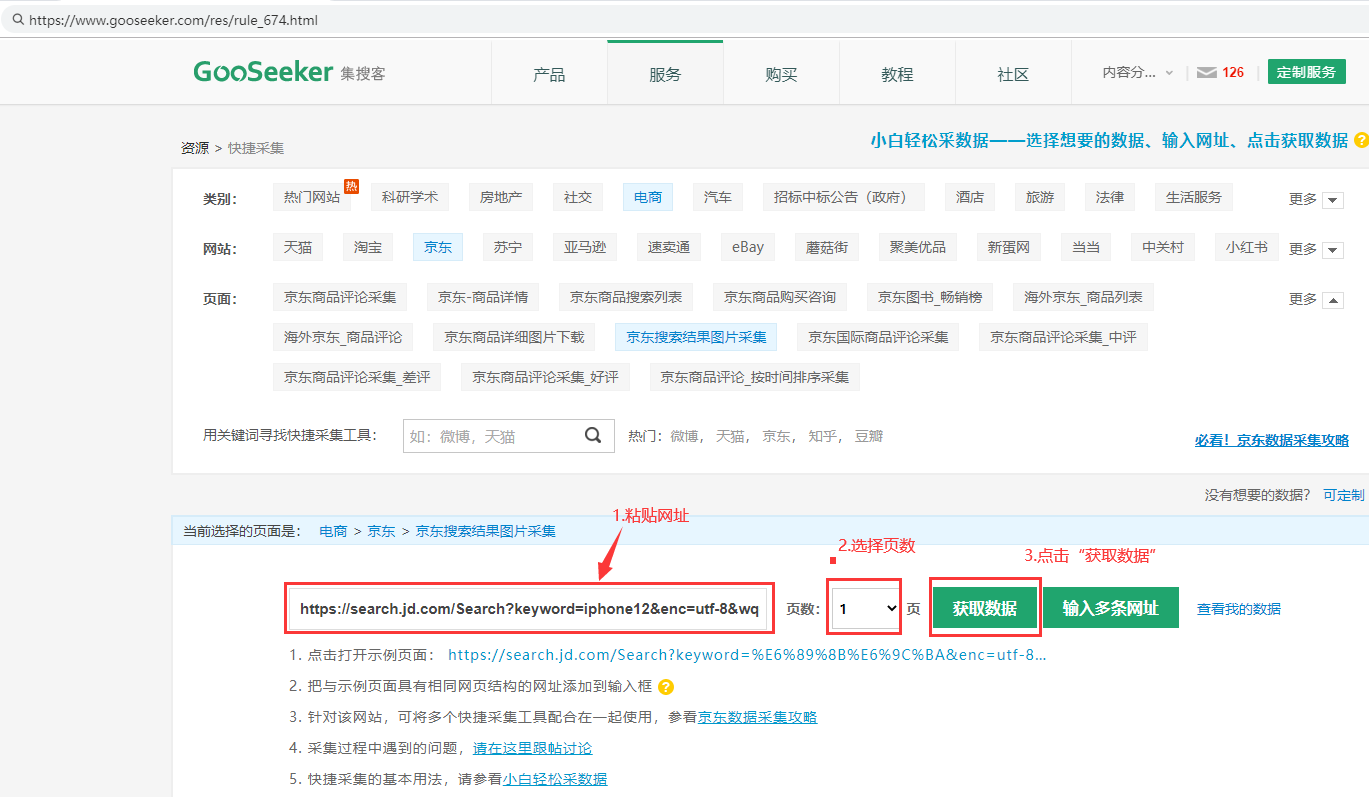1369x797 pixels.
Task: Select the 招标中标公告（政府） category
Action: pyautogui.click(x=843, y=197)
